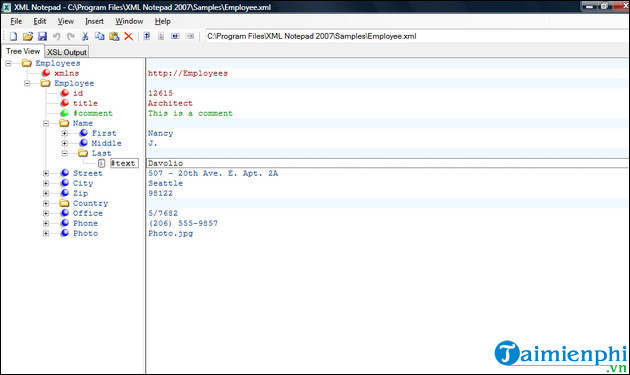This screenshot has height=375, width=630.
Task: Open the View menu
Action: pyautogui.click(x=65, y=21)
